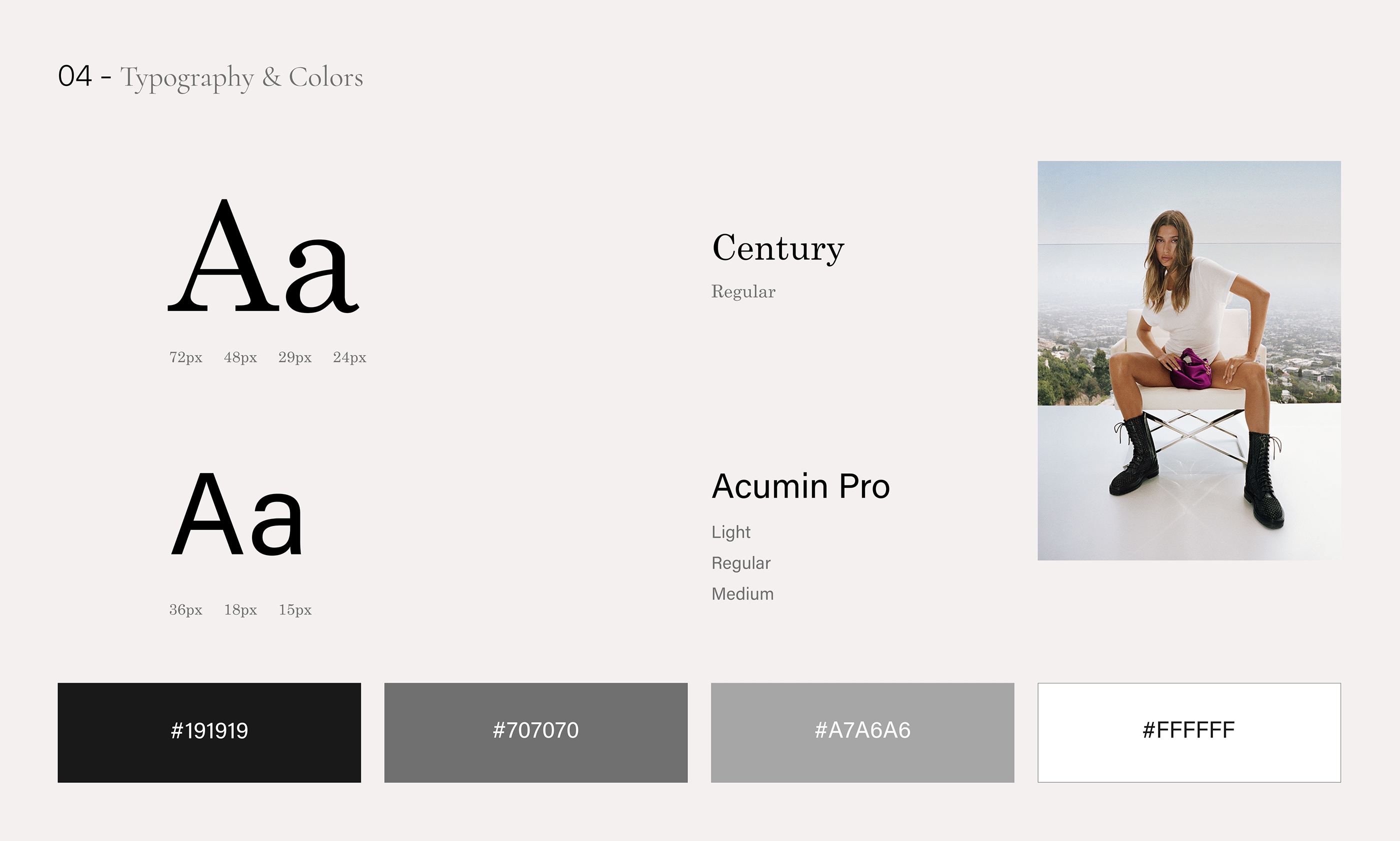Choose the #FFFFFF white color swatch
Image resolution: width=1400 pixels, height=841 pixels.
(1188, 731)
